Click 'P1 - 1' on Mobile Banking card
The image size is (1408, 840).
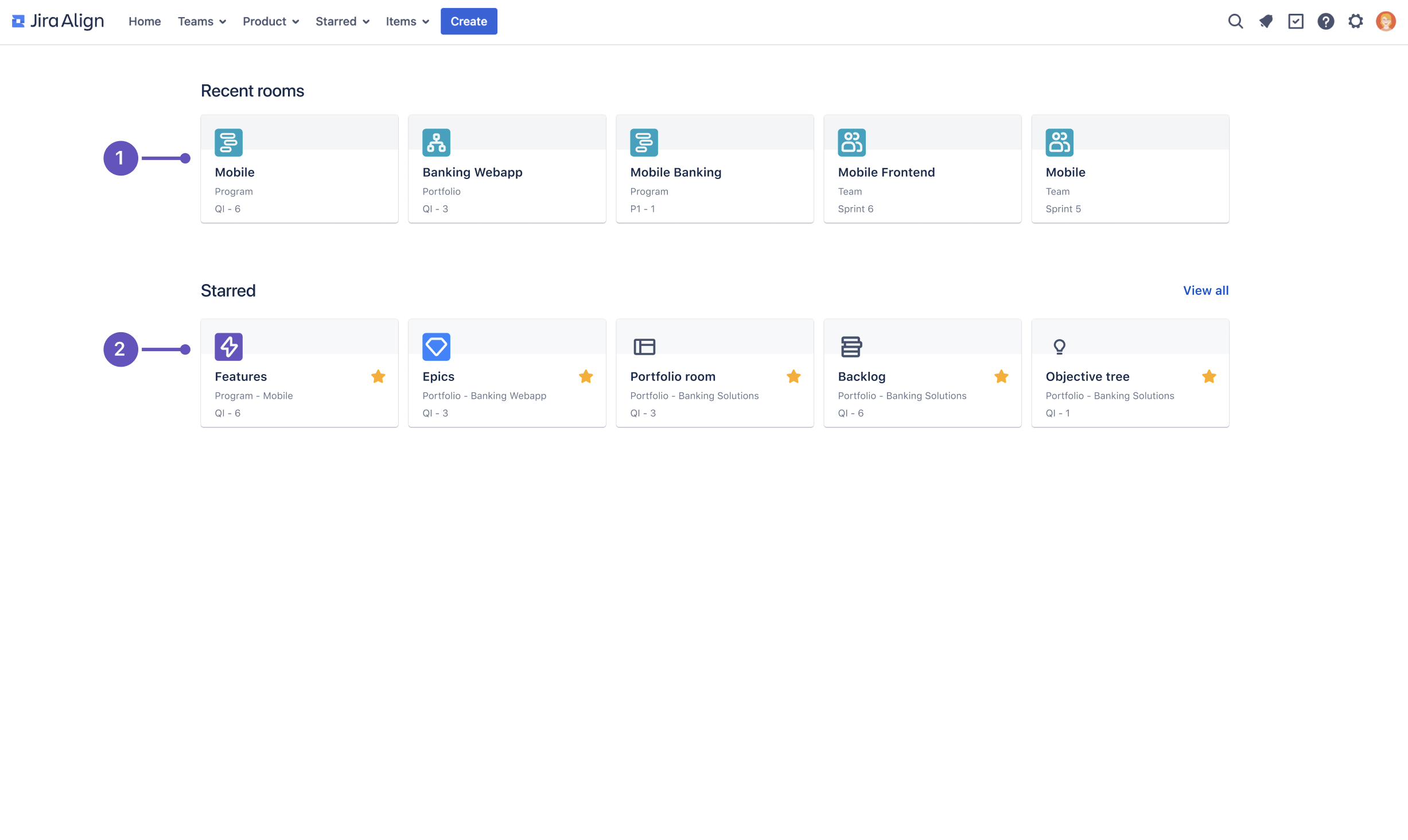pyautogui.click(x=643, y=209)
